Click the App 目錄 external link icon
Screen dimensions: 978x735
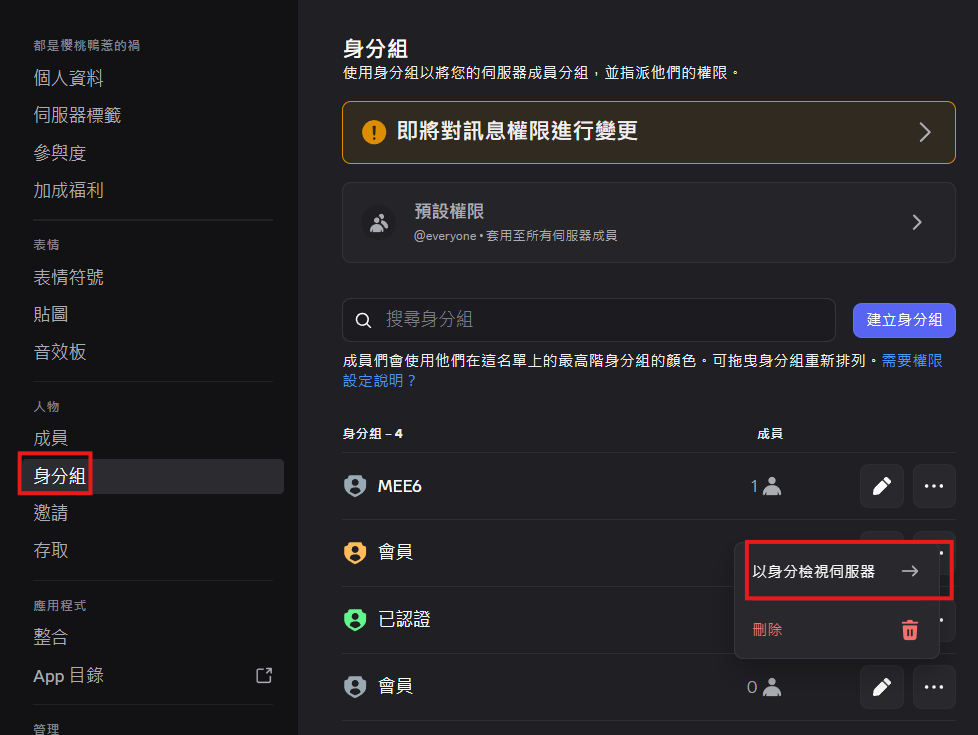(264, 675)
